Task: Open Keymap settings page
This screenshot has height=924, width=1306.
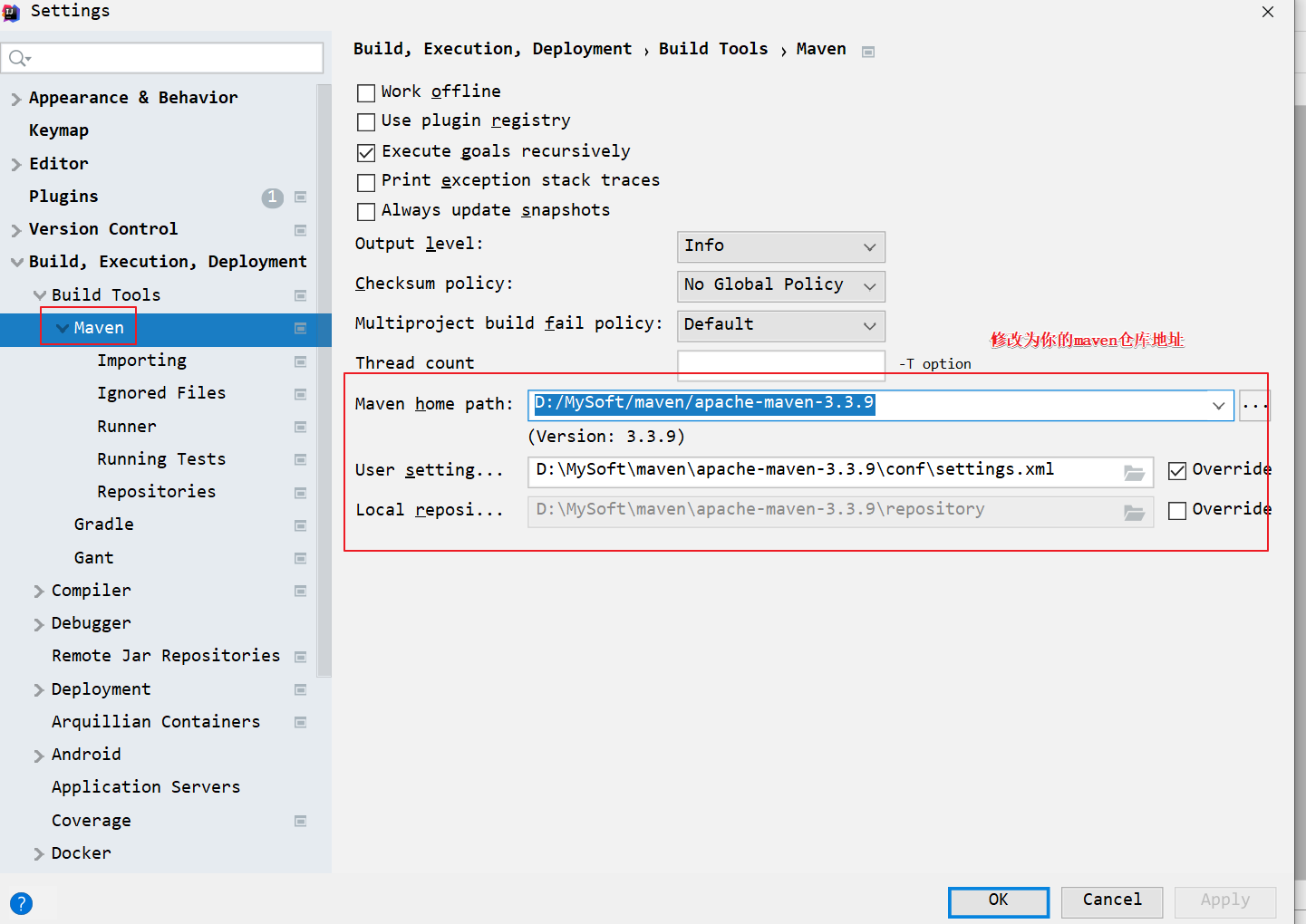Action: [x=59, y=130]
